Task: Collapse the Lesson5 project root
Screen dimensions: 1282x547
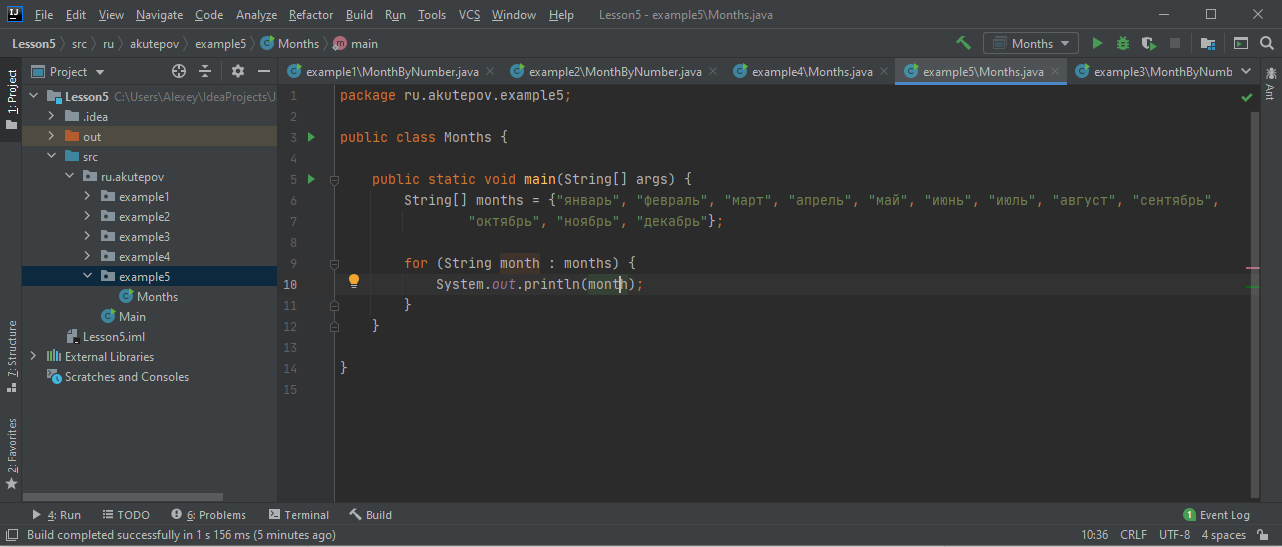Action: (35, 97)
